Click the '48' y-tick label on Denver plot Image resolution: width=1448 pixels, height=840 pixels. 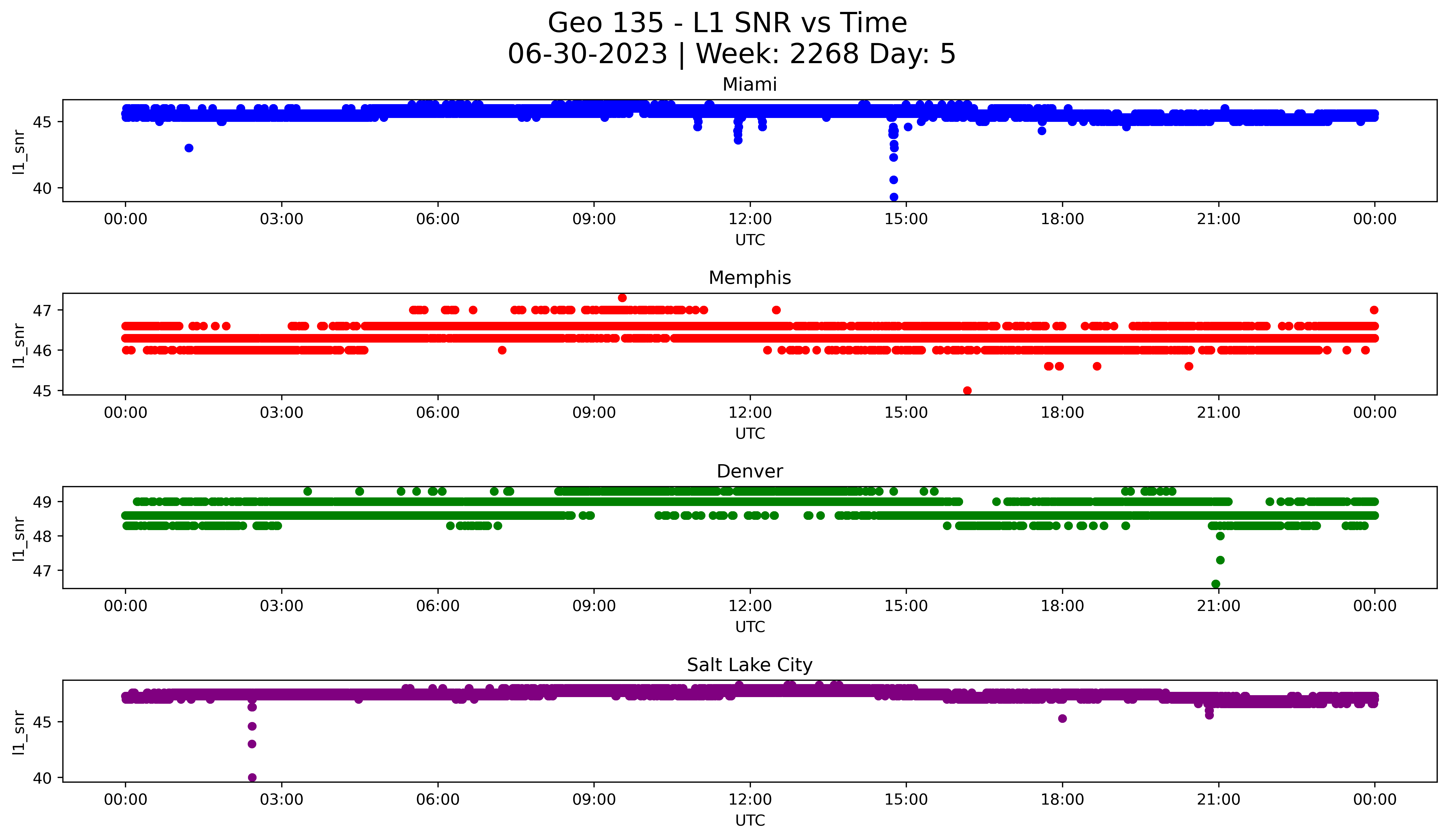tap(42, 537)
